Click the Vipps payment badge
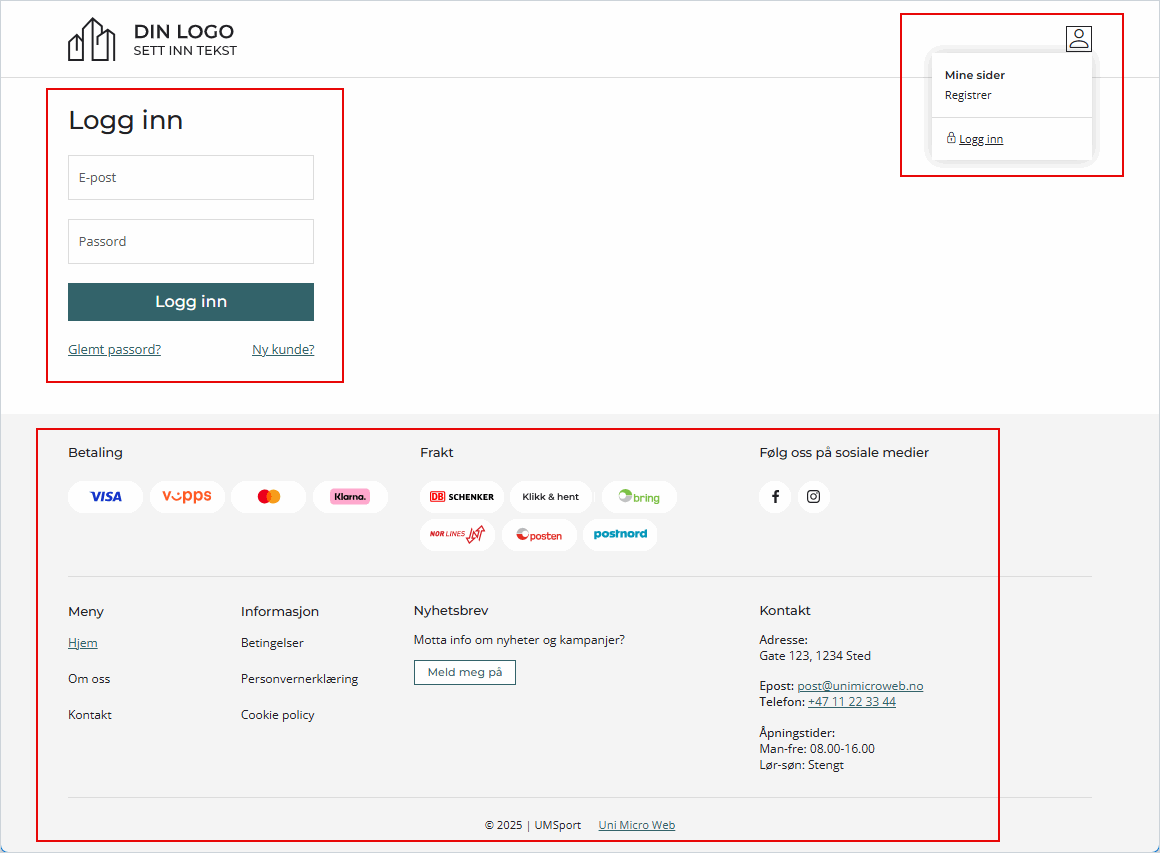Viewport: 1160px width, 853px height. click(187, 497)
